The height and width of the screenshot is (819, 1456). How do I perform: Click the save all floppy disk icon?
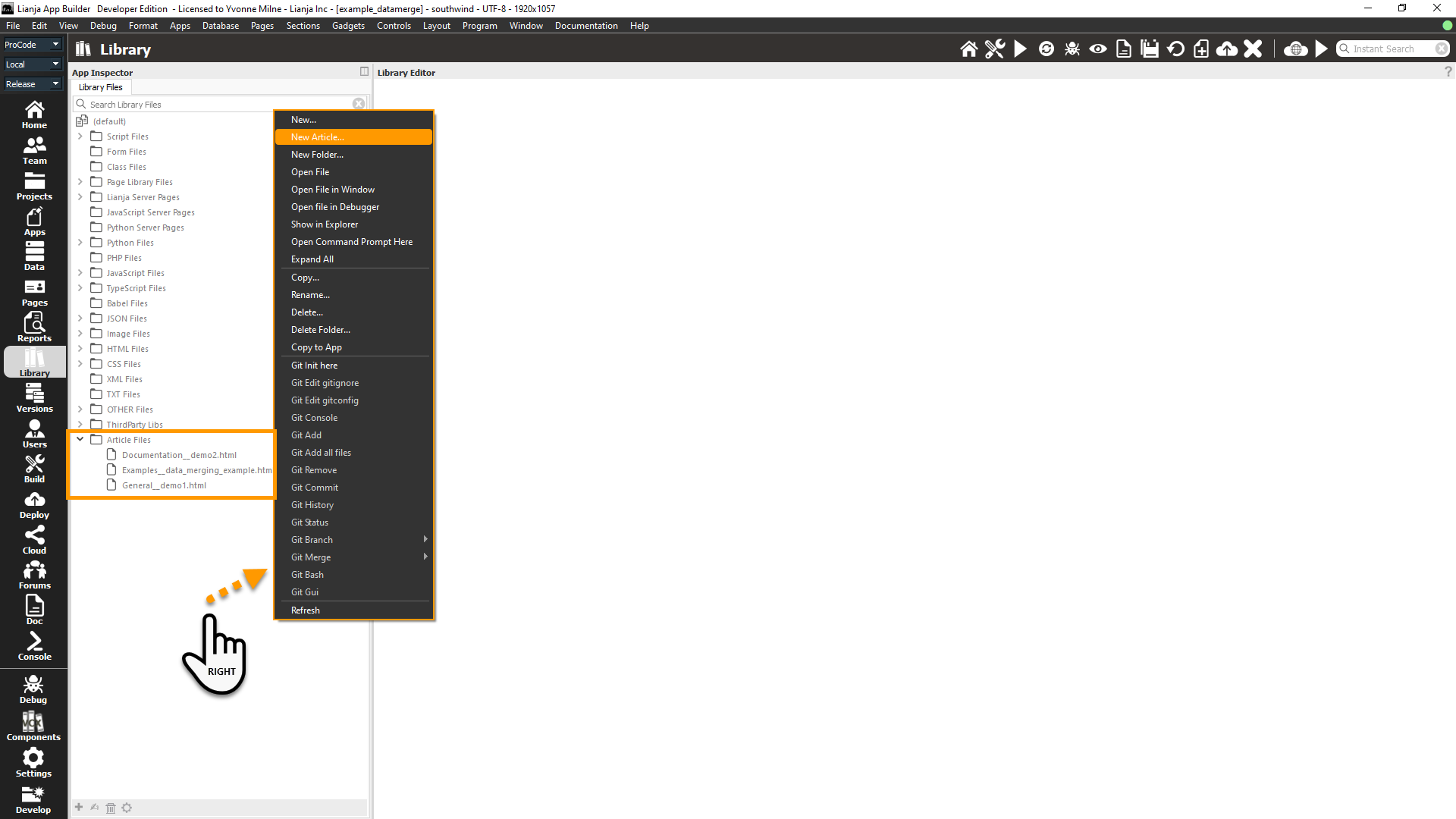coord(1150,49)
